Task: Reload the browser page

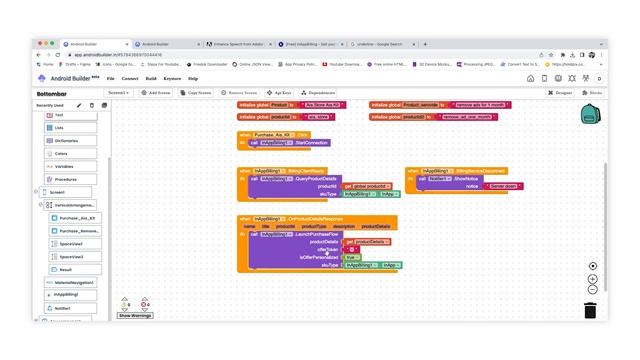Action: pyautogui.click(x=58, y=55)
